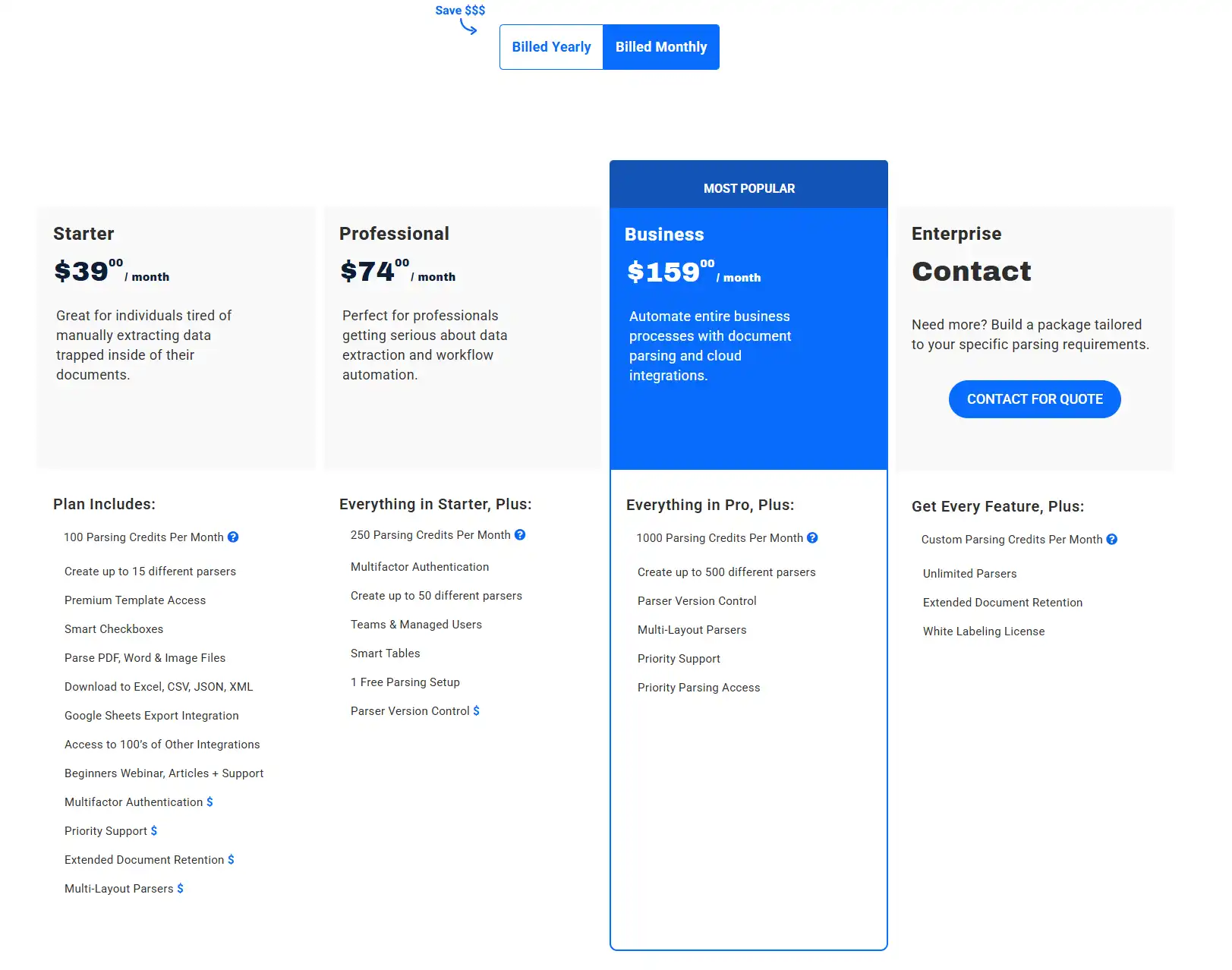Click 'Create up to 500 different parsers'
This screenshot has height=970, width=1232.
726,572
